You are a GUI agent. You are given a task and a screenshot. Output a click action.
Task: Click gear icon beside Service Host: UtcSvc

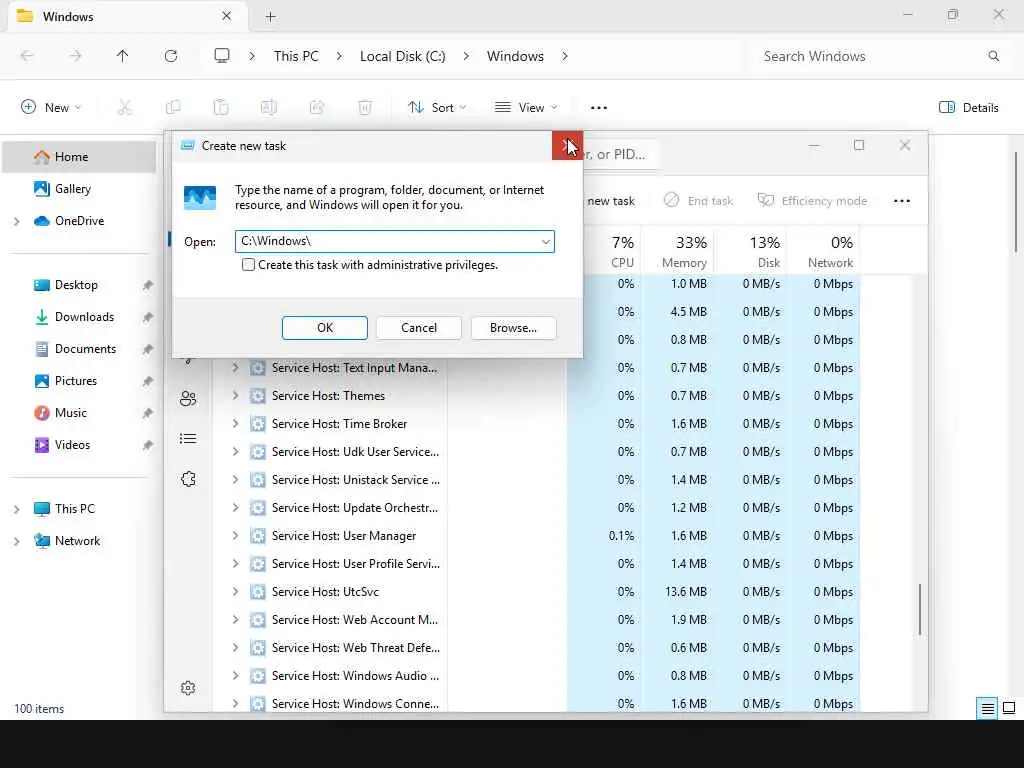point(258,592)
